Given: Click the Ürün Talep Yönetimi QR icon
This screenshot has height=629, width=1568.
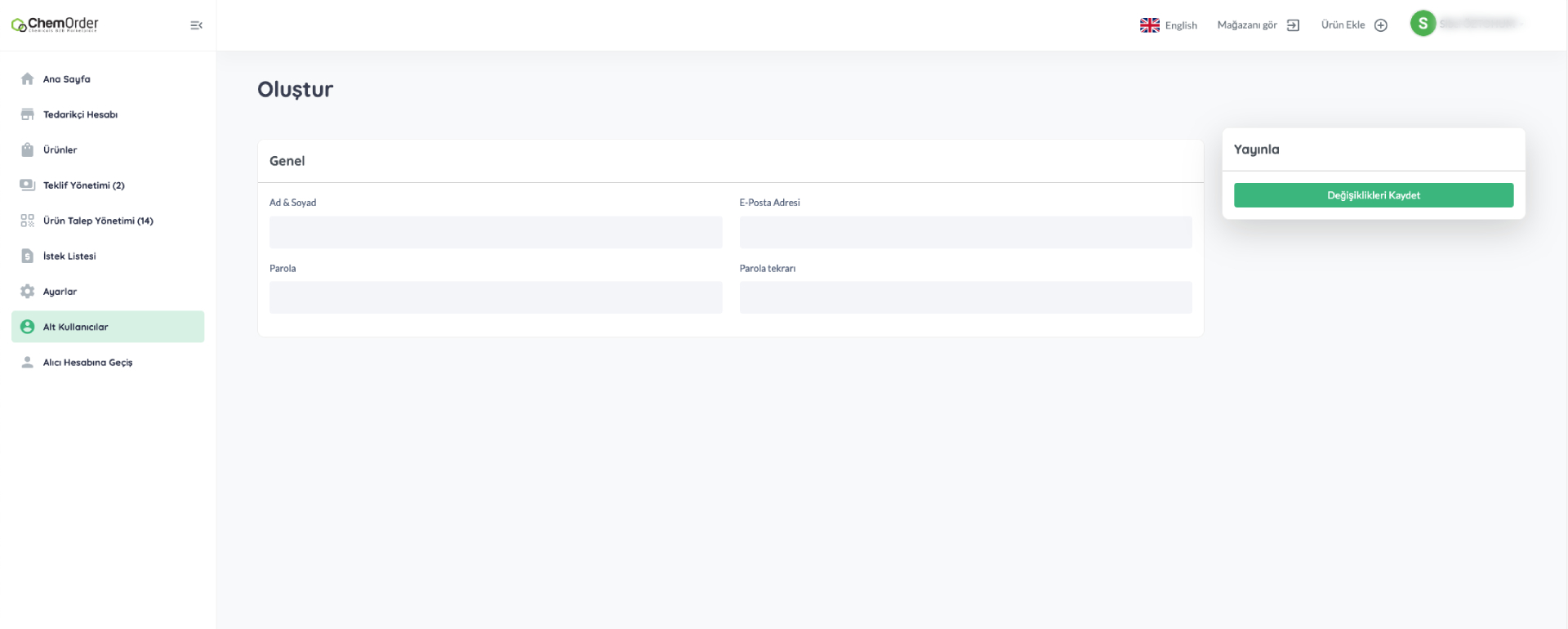Looking at the screenshot, I should click(x=27, y=221).
